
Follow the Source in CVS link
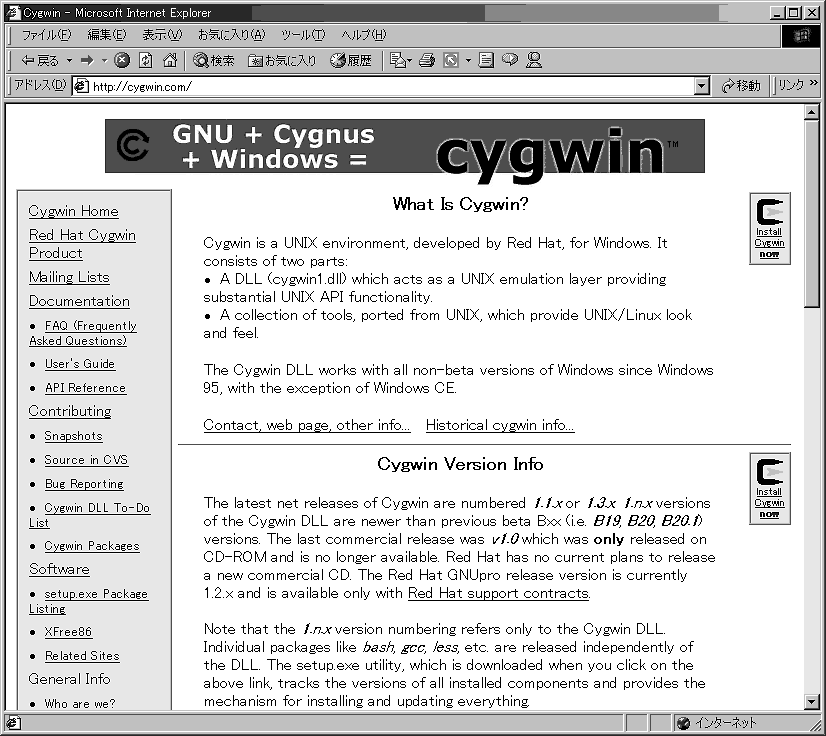pyautogui.click(x=86, y=460)
